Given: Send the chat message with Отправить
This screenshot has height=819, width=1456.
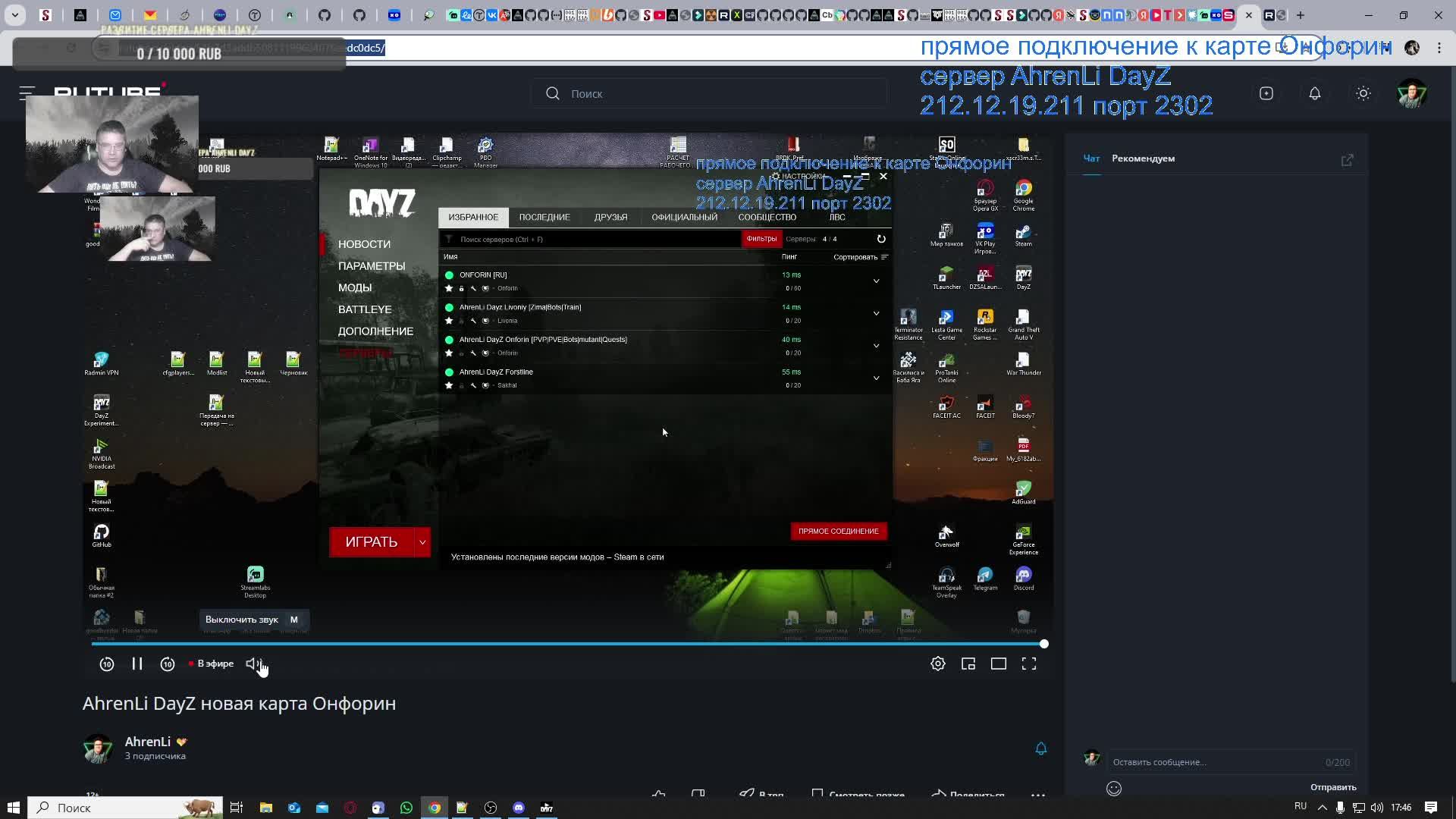Looking at the screenshot, I should (1333, 787).
